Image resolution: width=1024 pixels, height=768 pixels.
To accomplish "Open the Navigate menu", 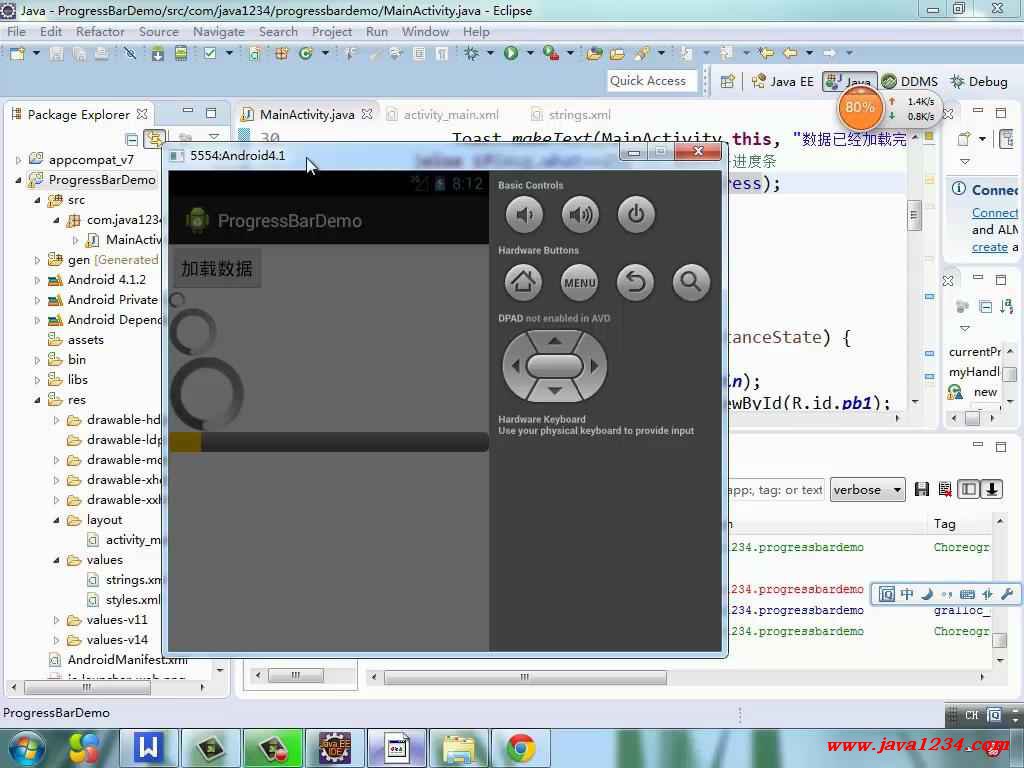I will (x=219, y=31).
